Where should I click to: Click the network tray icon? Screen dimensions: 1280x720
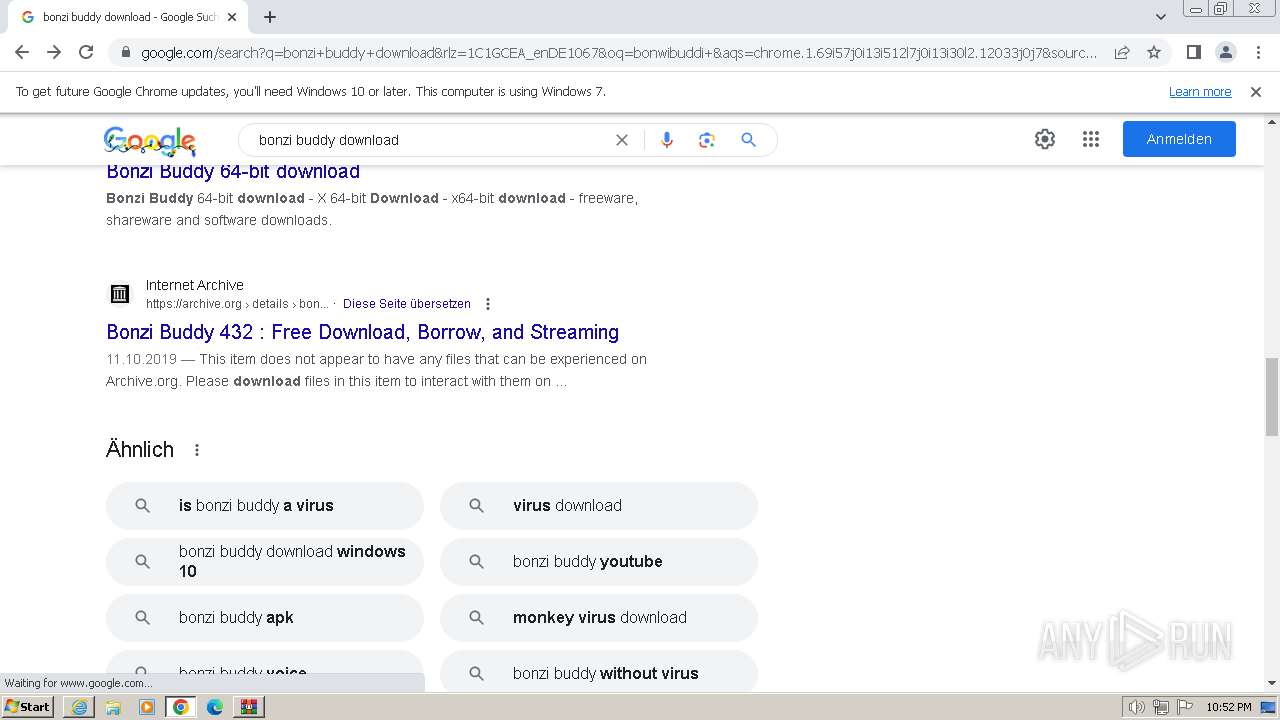tap(1161, 707)
